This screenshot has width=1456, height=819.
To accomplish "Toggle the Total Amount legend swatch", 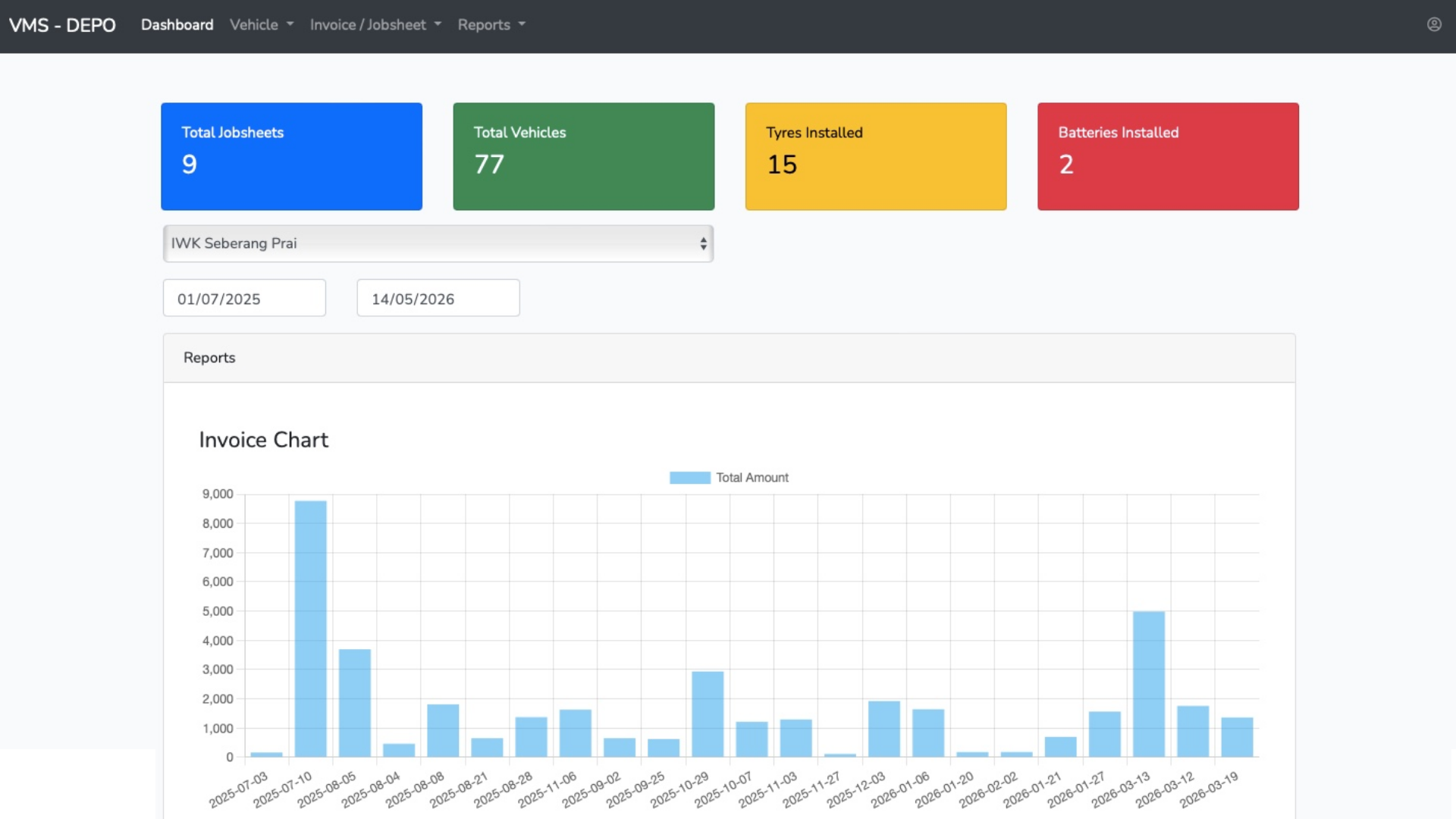I will pyautogui.click(x=690, y=478).
